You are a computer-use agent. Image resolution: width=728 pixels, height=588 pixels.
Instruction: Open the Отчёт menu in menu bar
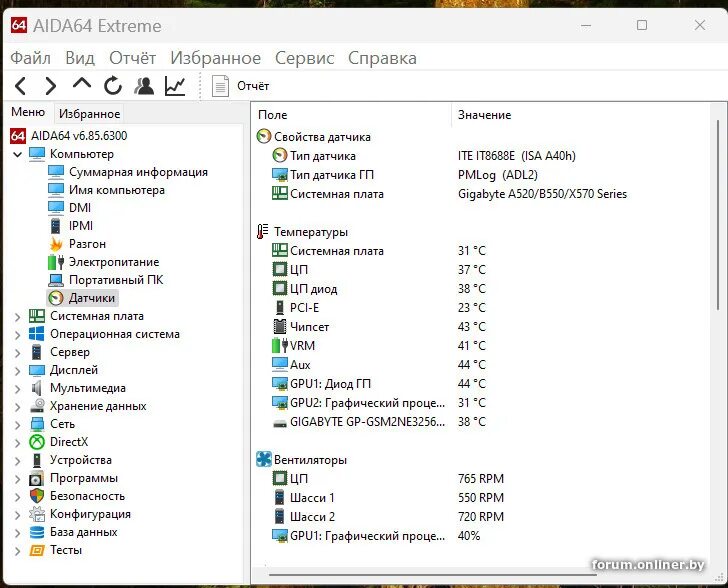tap(132, 58)
